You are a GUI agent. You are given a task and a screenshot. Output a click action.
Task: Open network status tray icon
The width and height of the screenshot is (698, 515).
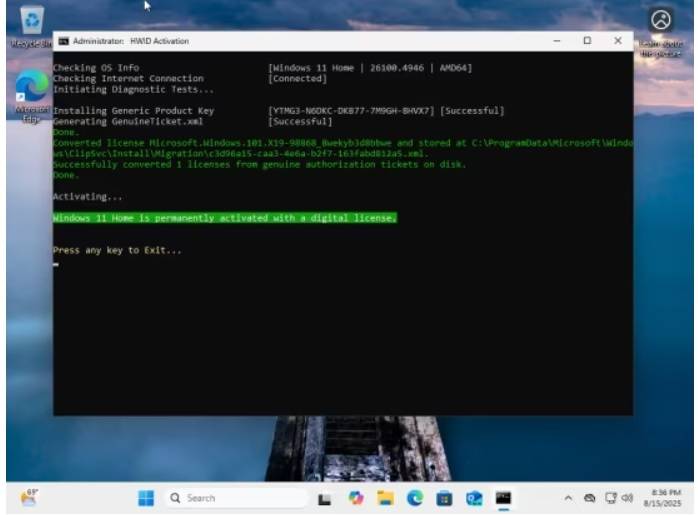tap(610, 498)
